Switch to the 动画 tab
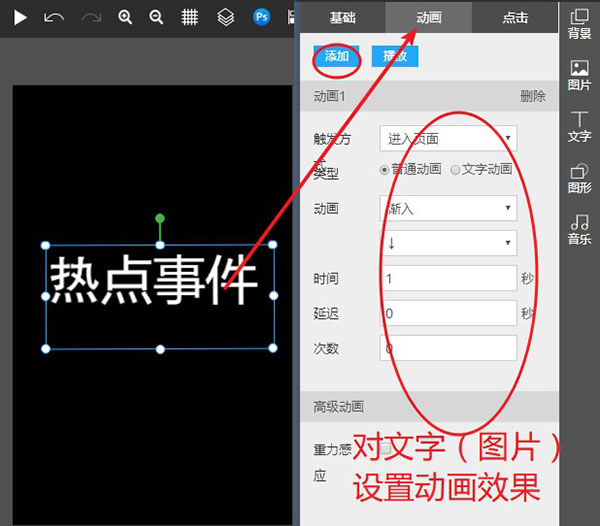This screenshot has height=526, width=600. [x=429, y=17]
